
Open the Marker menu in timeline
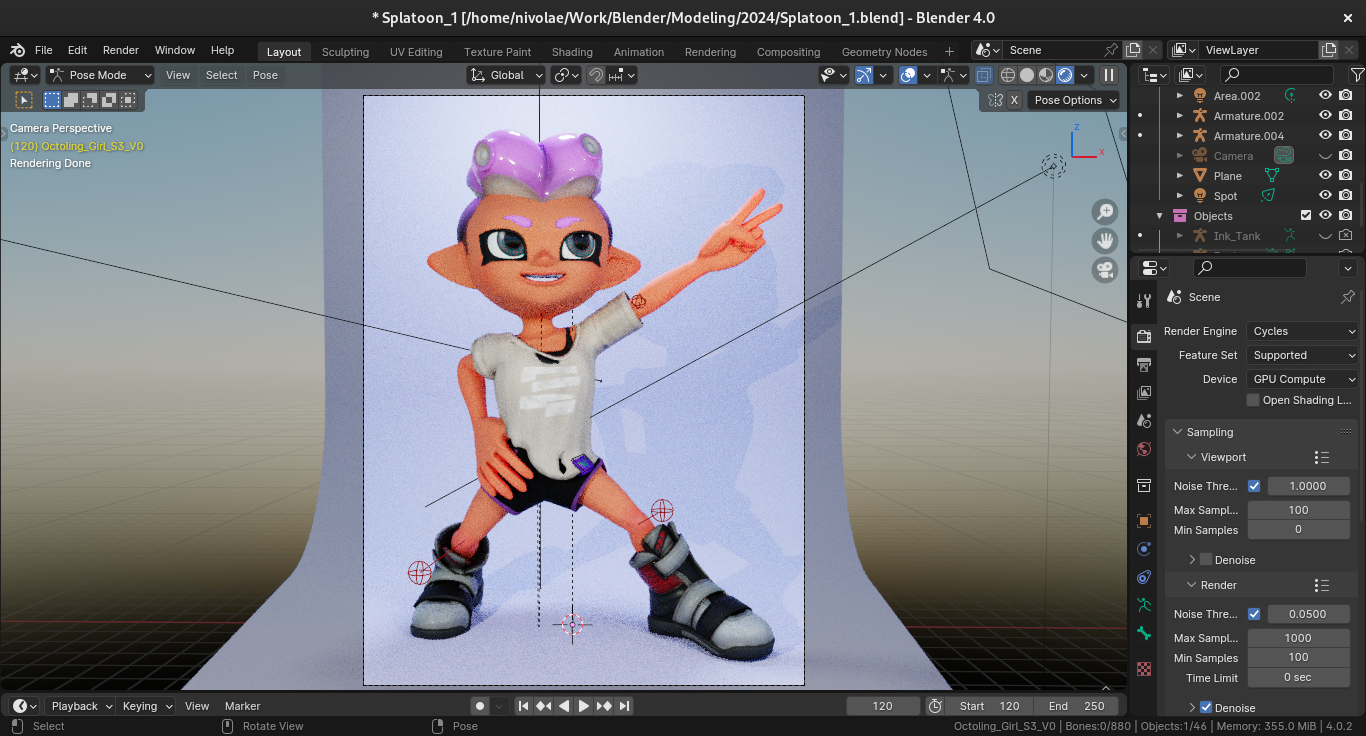point(242,706)
